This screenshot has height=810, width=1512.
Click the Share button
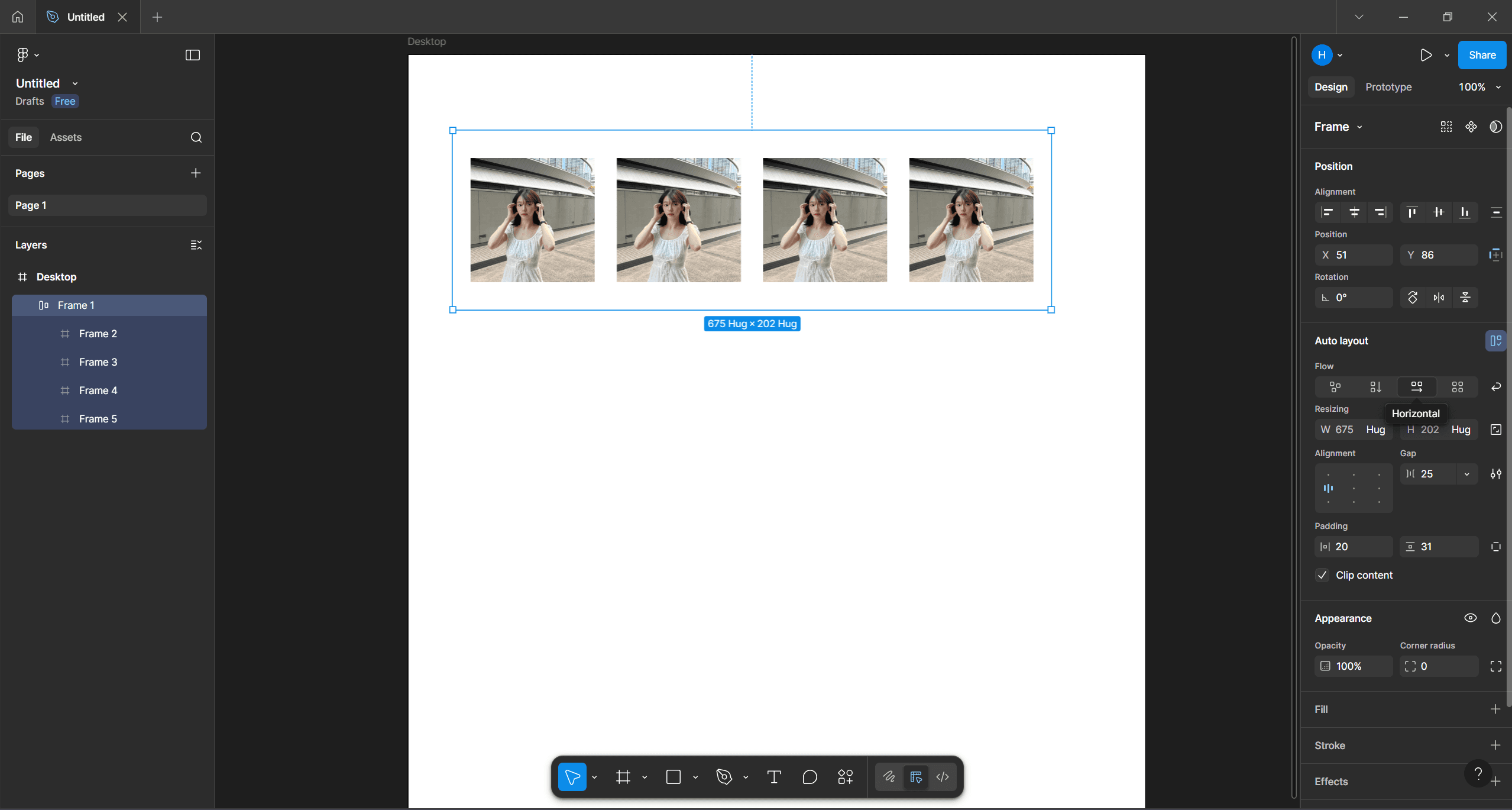click(x=1481, y=54)
